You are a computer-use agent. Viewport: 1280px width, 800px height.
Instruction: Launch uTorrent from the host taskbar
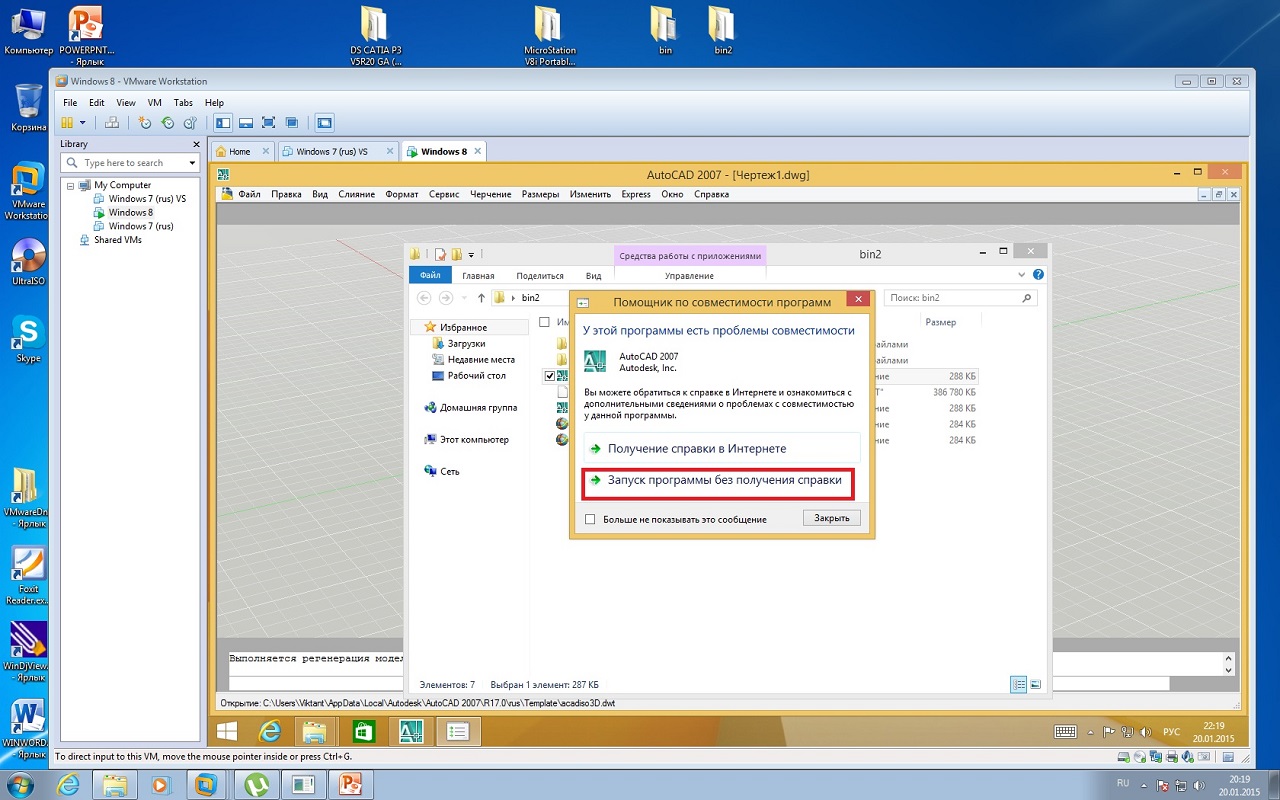click(x=255, y=784)
